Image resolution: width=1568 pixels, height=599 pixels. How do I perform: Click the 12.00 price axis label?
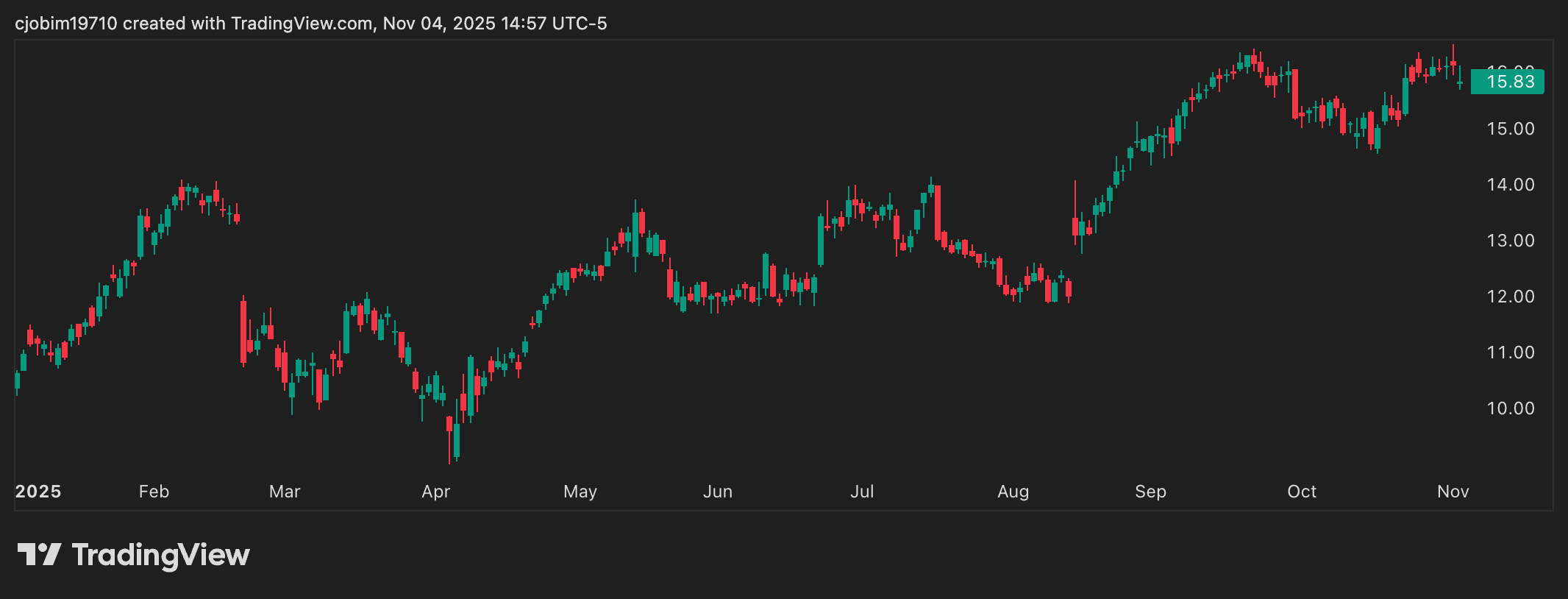[x=1511, y=297]
